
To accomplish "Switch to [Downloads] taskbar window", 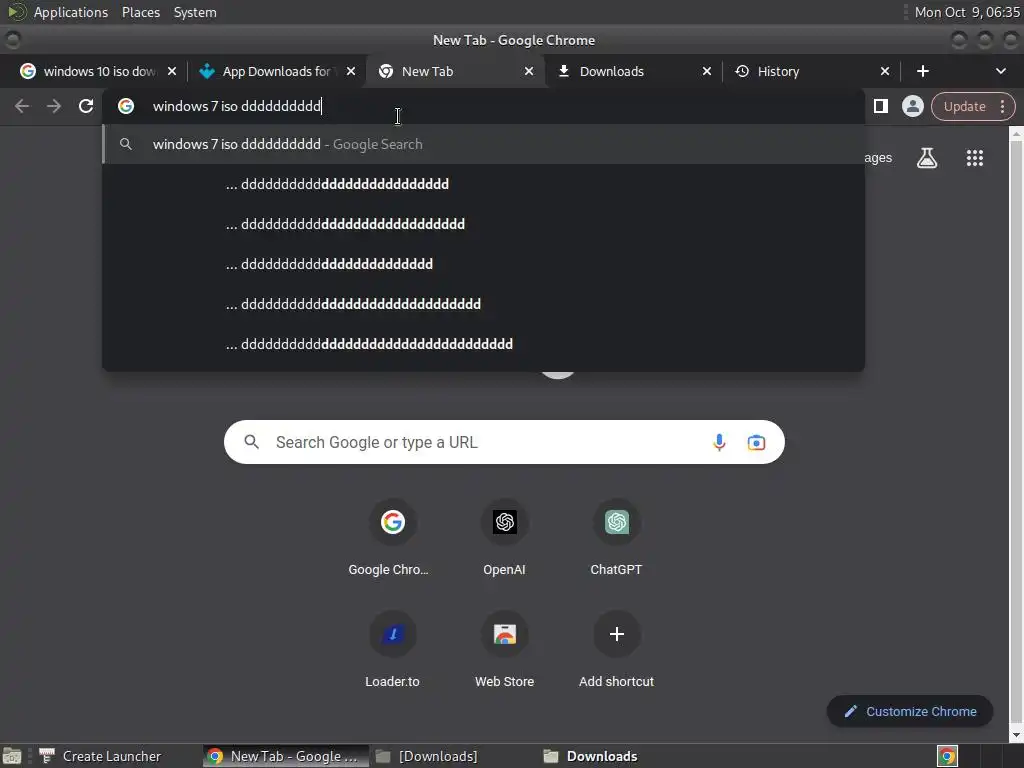I will pyautogui.click(x=428, y=756).
